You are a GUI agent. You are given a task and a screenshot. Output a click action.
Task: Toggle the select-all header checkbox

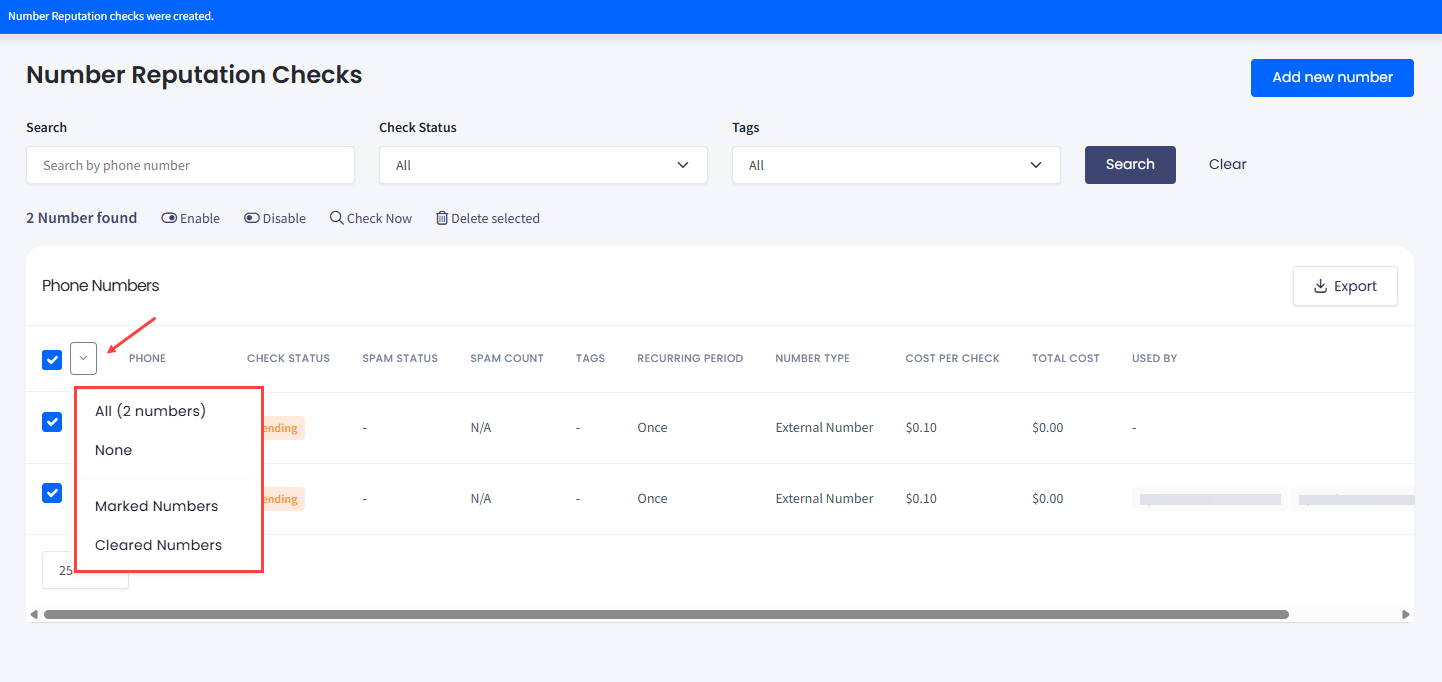(52, 359)
